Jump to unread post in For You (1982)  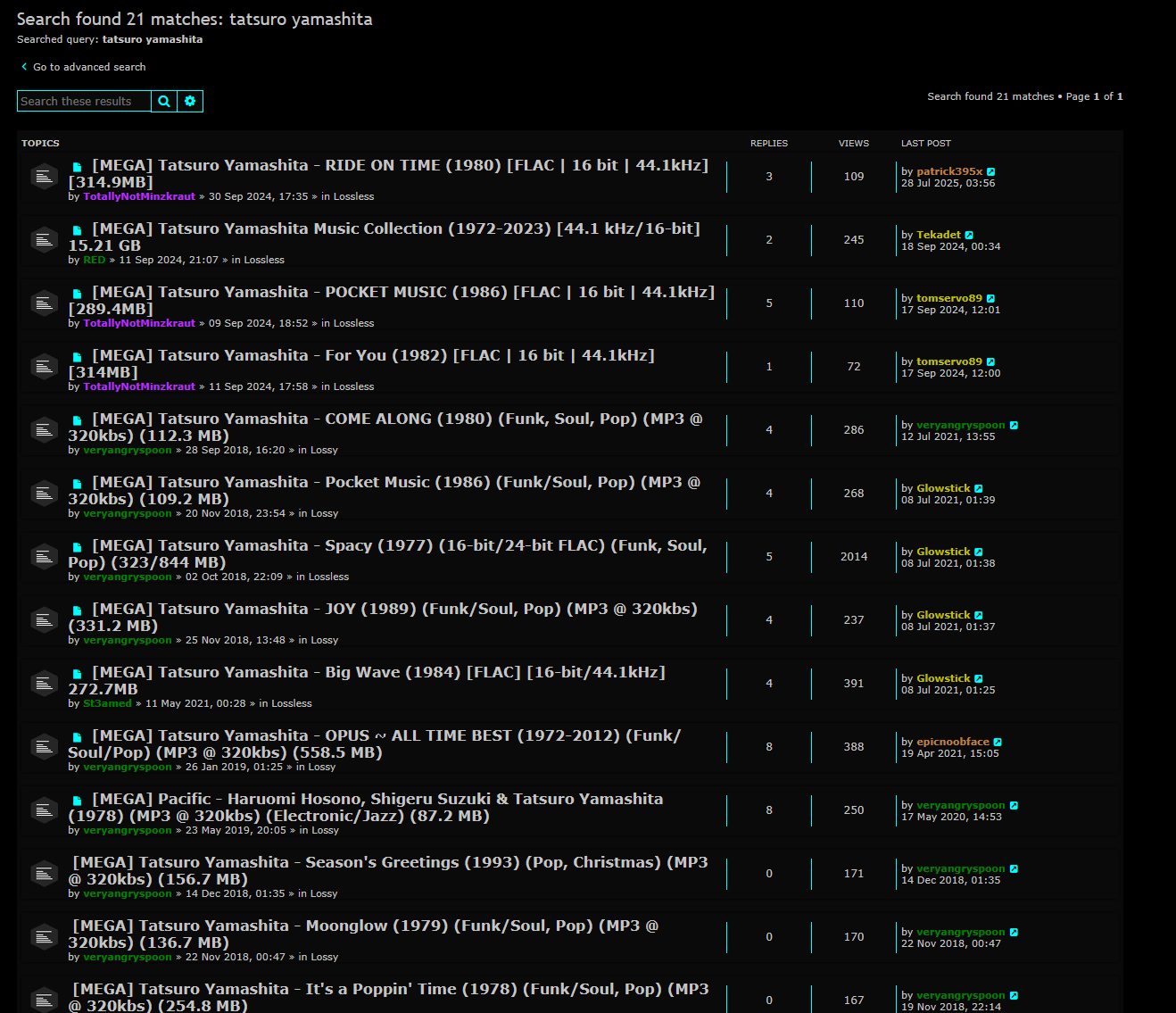coord(78,357)
